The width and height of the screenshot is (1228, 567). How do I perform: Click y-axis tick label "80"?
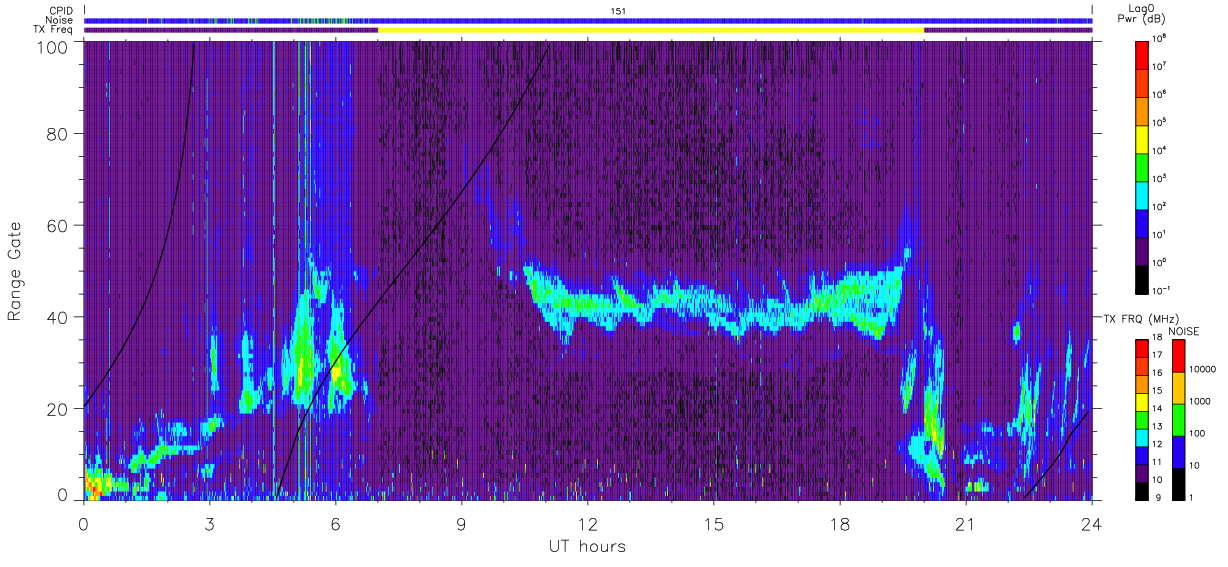(x=57, y=134)
